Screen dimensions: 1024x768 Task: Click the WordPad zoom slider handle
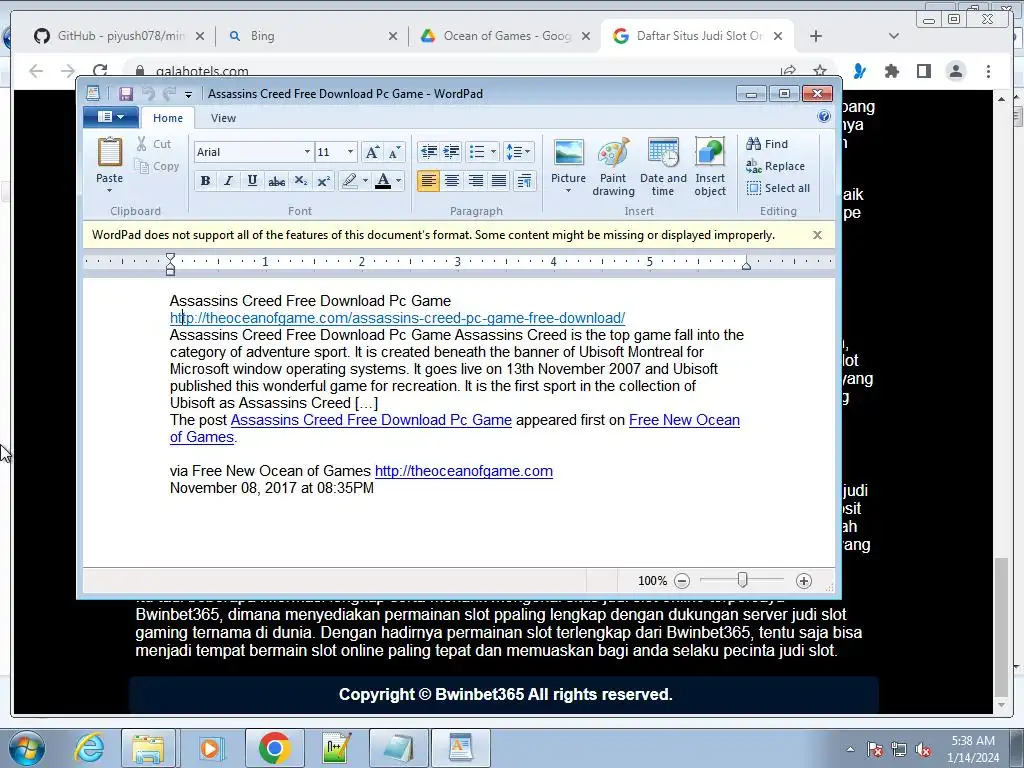(742, 580)
